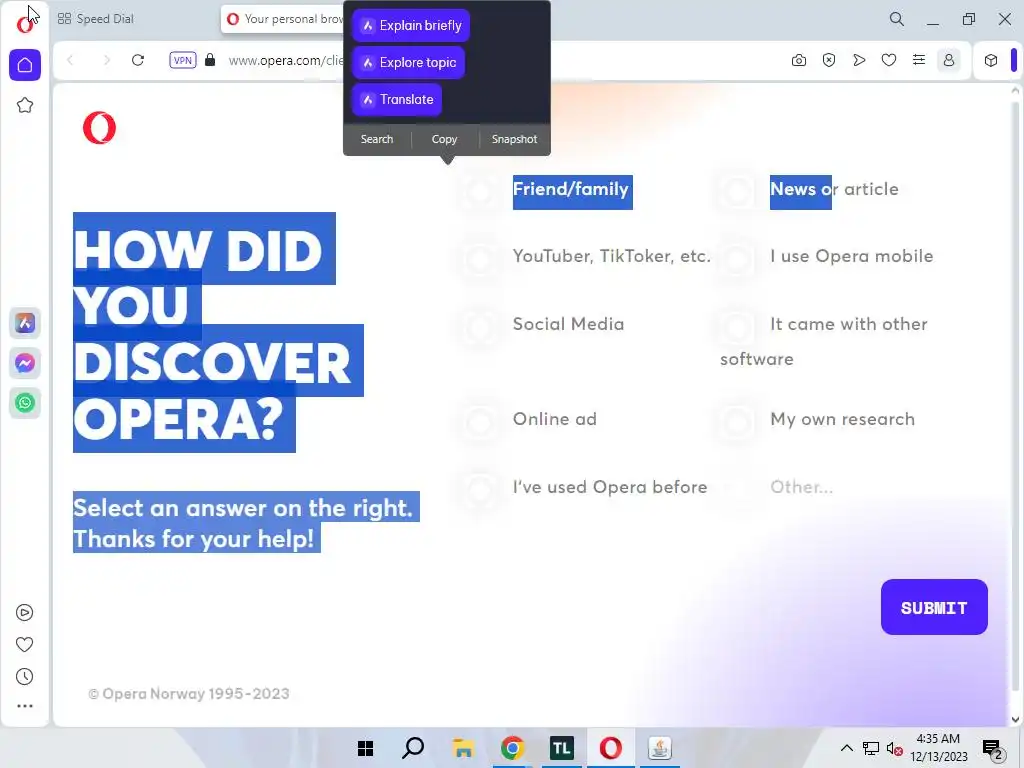Open the profile account icon

point(949,60)
